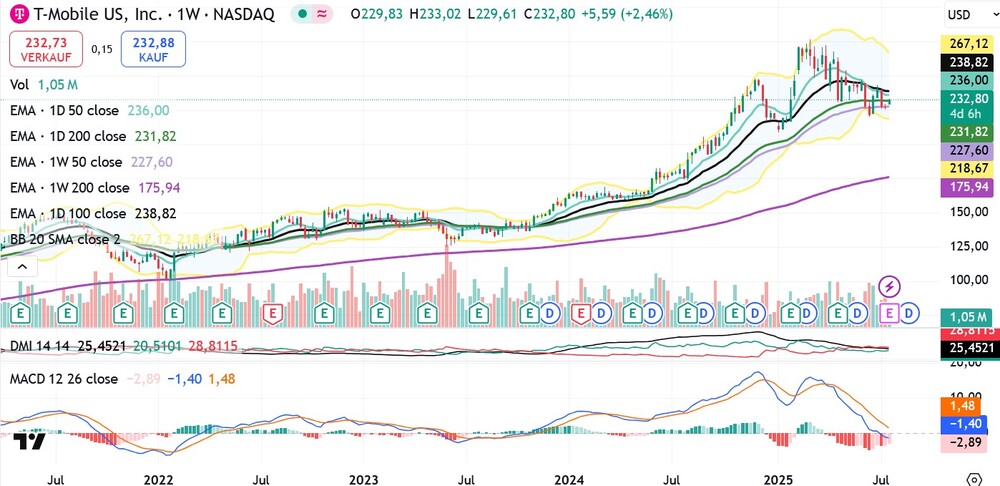Click the yellow 267,12 price axis label
The height and width of the screenshot is (486, 1000).
pos(969,44)
